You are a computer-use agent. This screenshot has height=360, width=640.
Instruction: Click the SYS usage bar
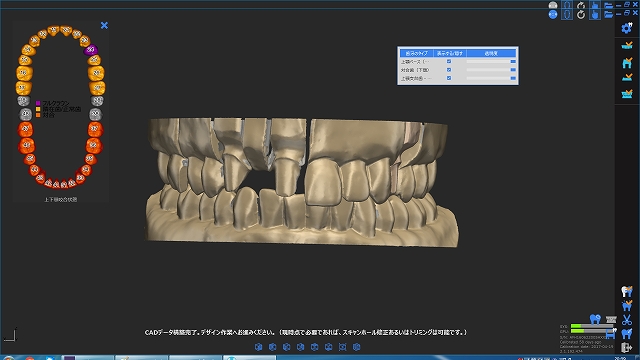click(x=593, y=326)
